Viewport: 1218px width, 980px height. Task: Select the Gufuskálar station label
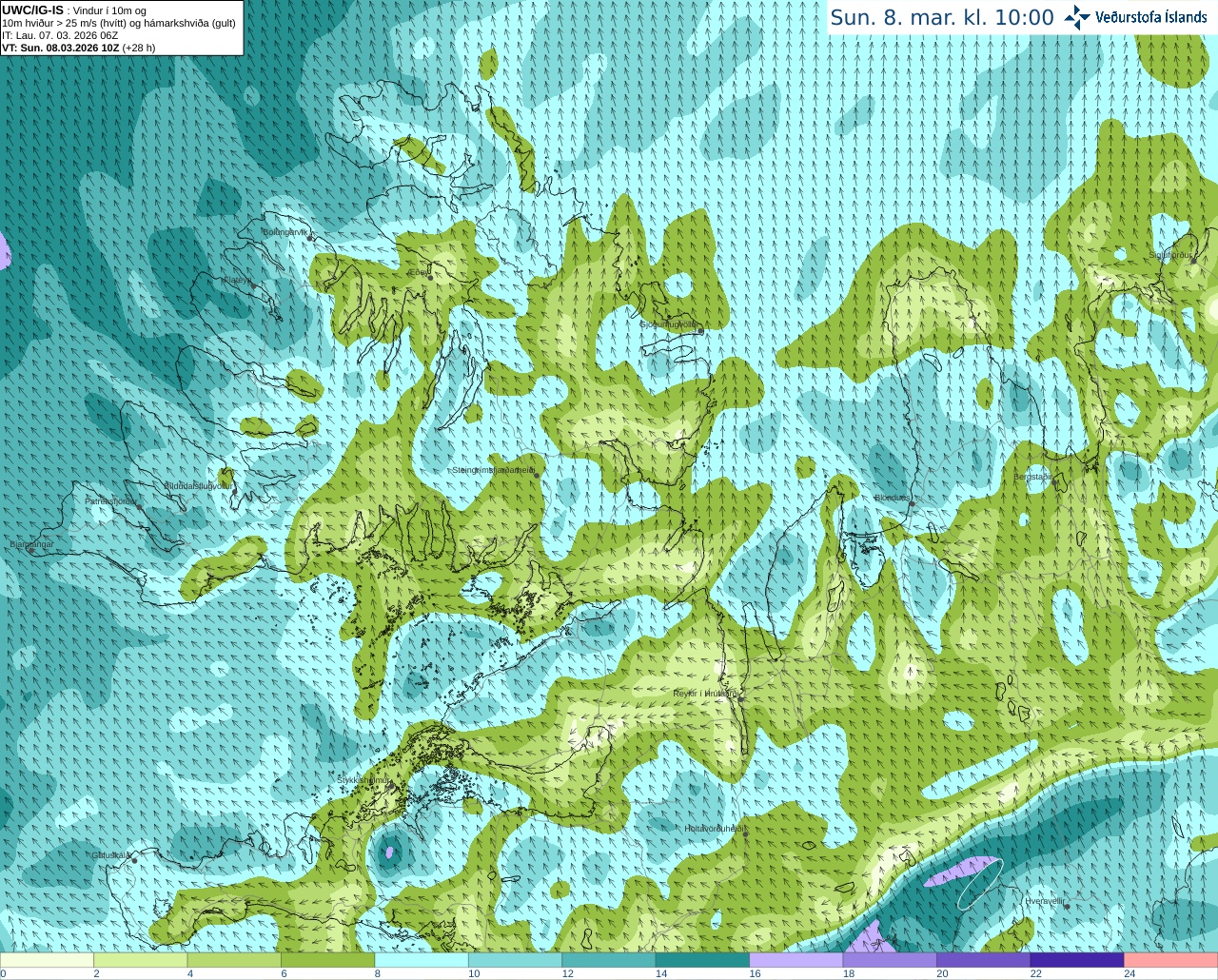111,855
